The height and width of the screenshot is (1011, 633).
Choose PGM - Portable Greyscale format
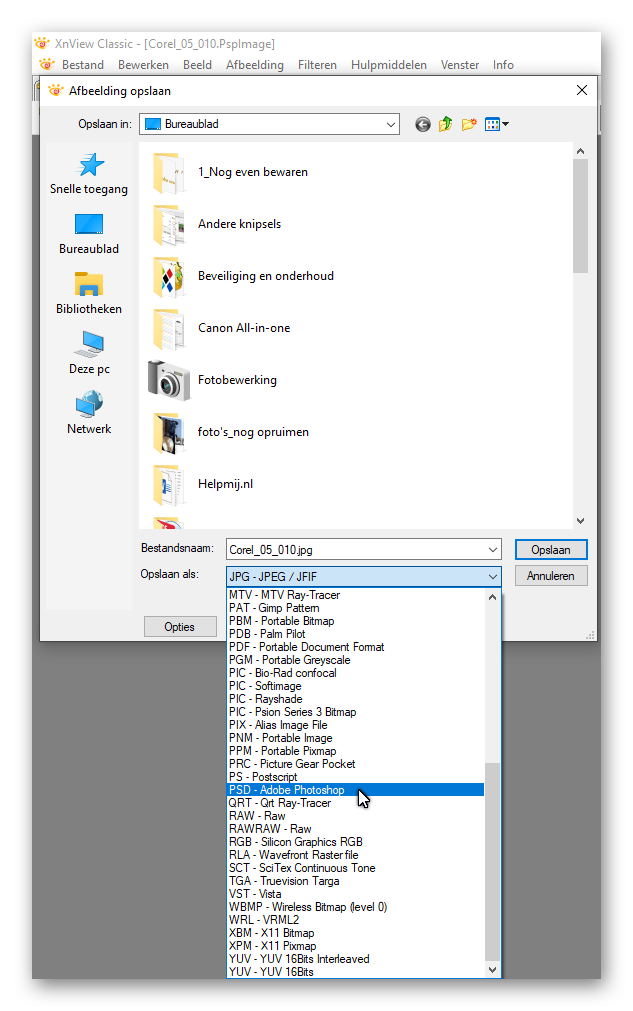click(356, 660)
